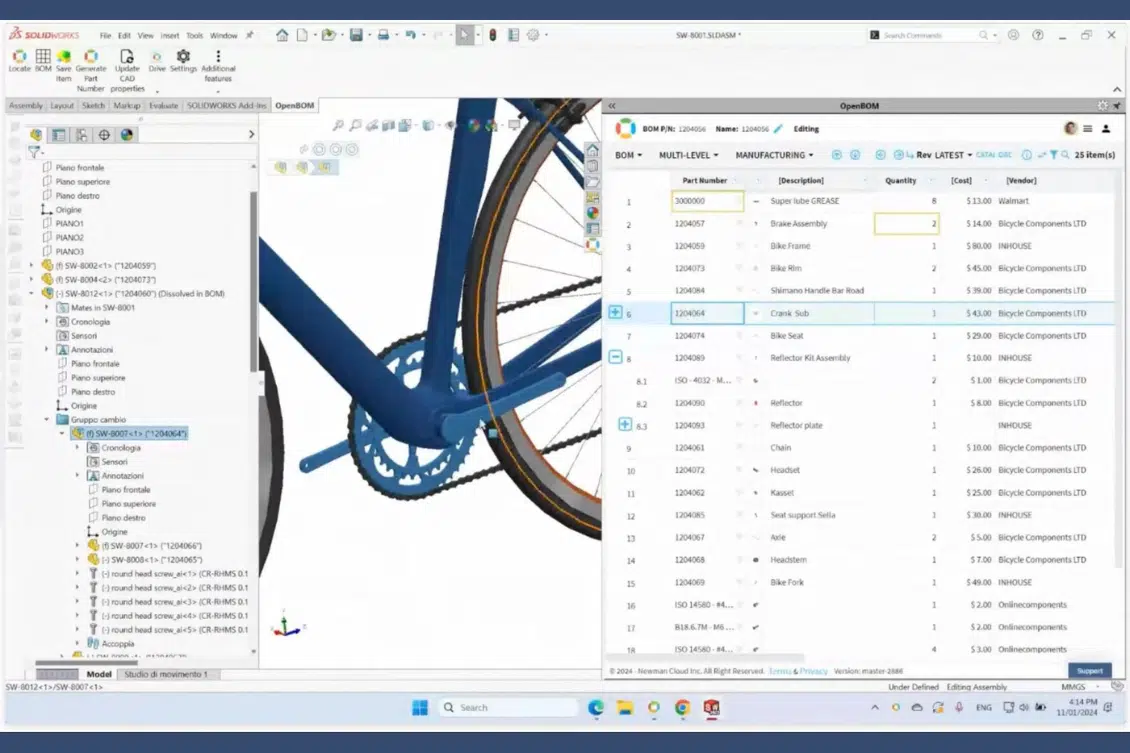Viewport: 1130px width, 753px height.
Task: Click the search magnifier in OpenBOM toolbar
Action: pyautogui.click(x=1065, y=155)
